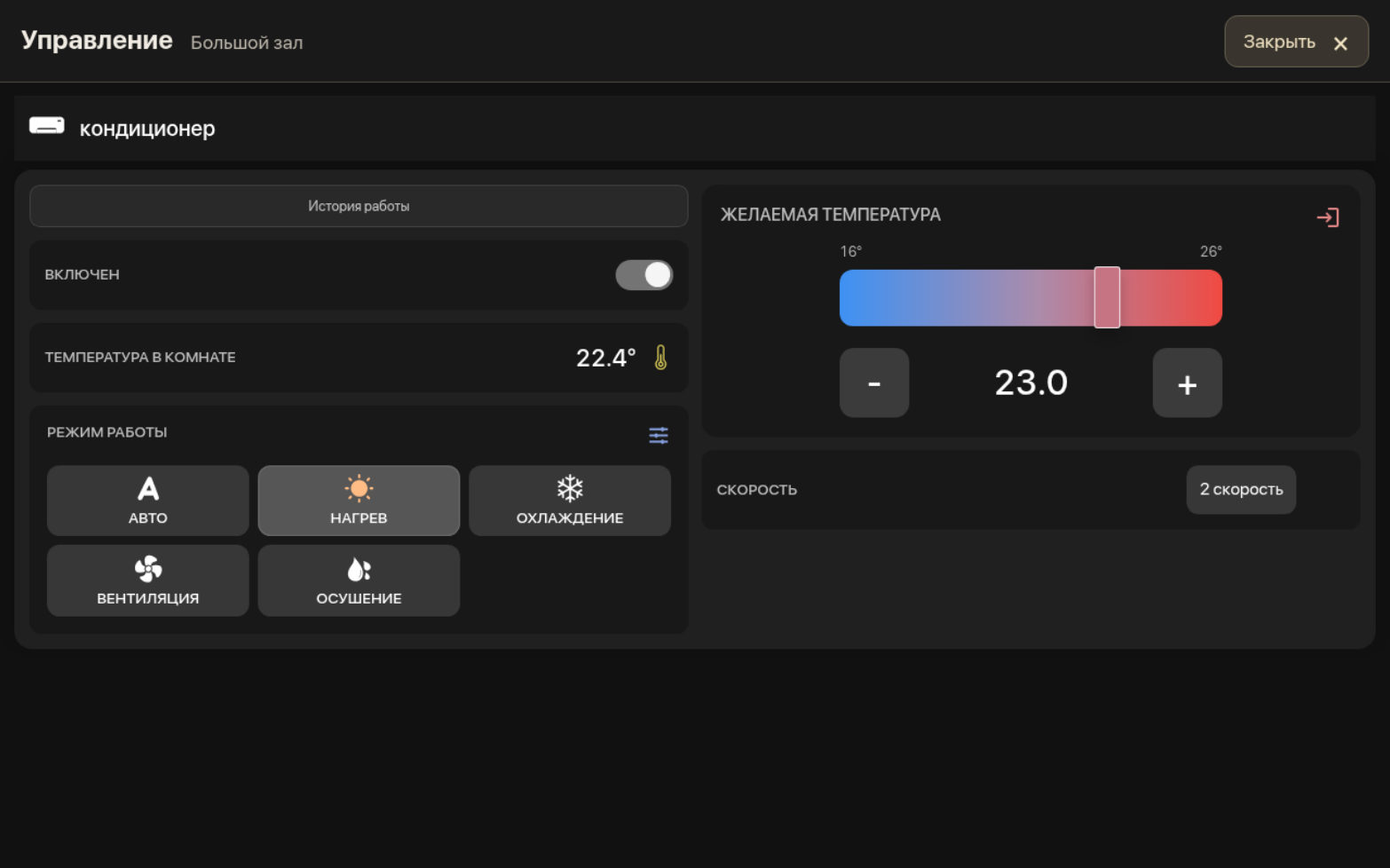Click the arrow exit icon in Желаемая температура
The height and width of the screenshot is (868, 1390).
tap(1328, 217)
